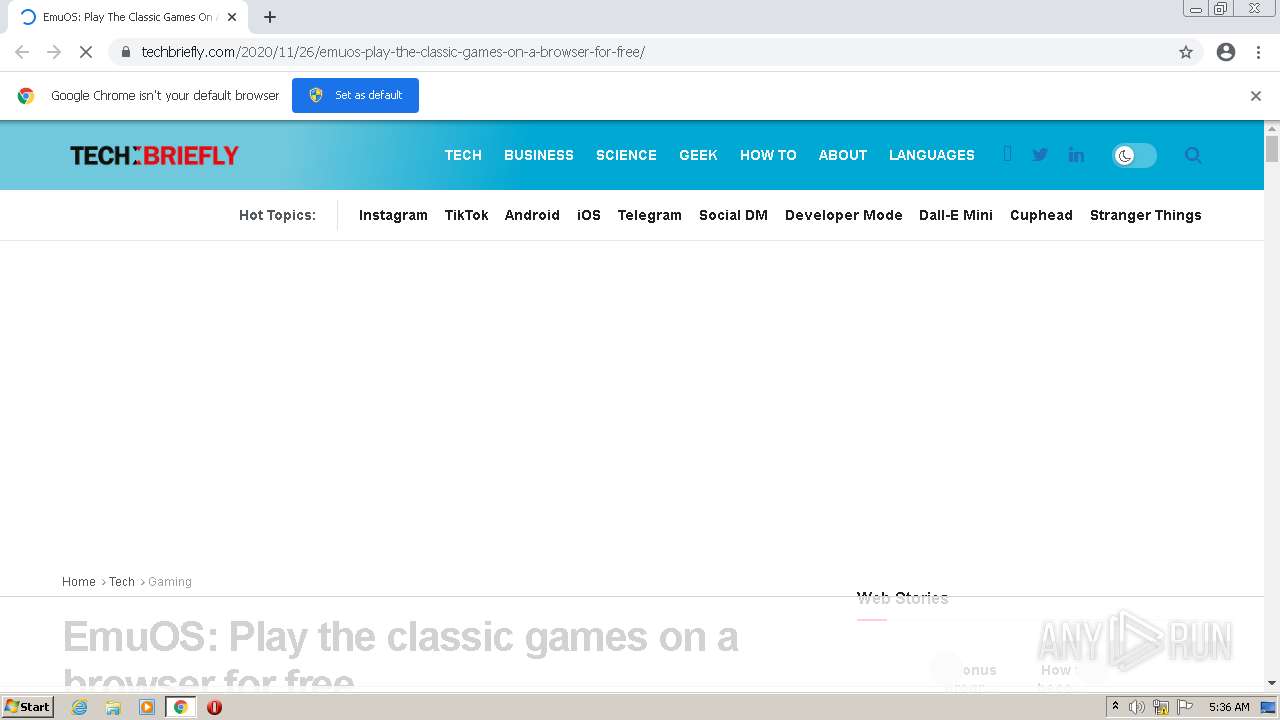The height and width of the screenshot is (720, 1280).
Task: Open the iOS hot topic
Action: pyautogui.click(x=589, y=215)
